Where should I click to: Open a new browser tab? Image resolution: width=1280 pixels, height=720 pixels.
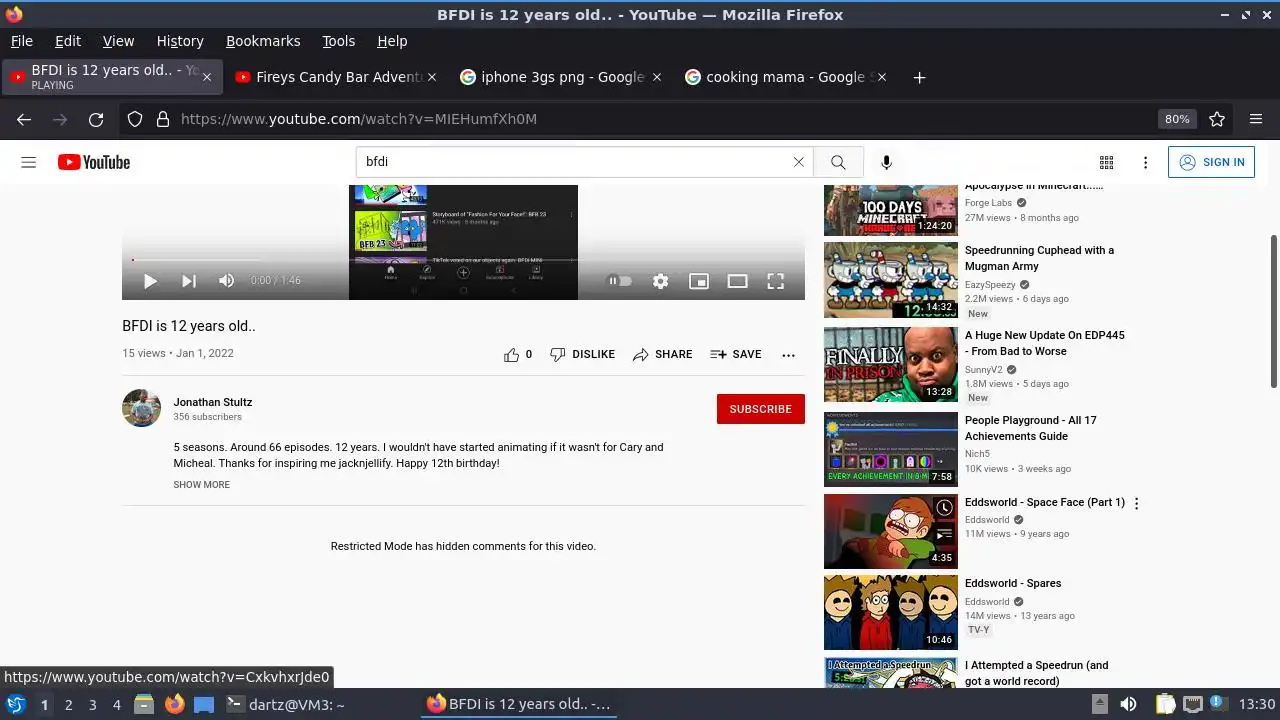[919, 77]
